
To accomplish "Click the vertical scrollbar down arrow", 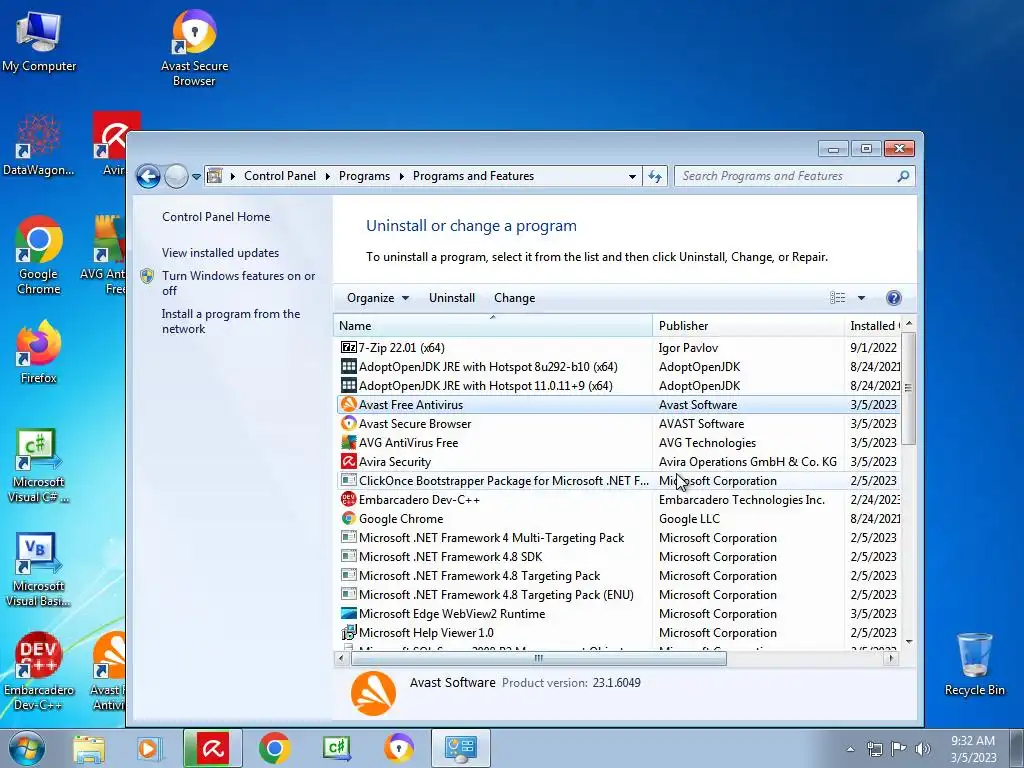I will tap(908, 642).
